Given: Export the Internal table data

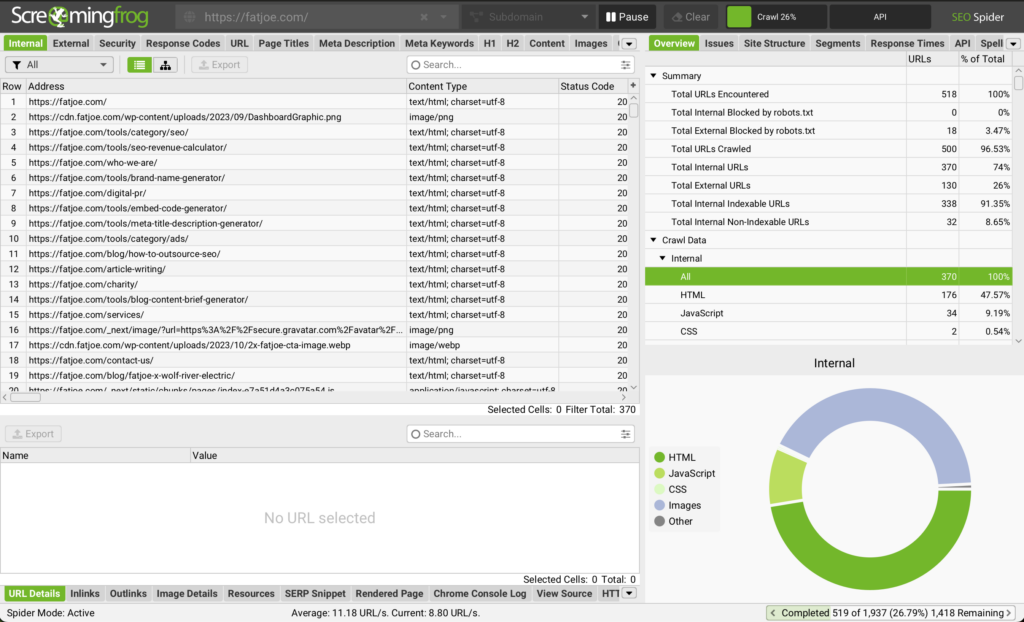Looking at the screenshot, I should (219, 65).
